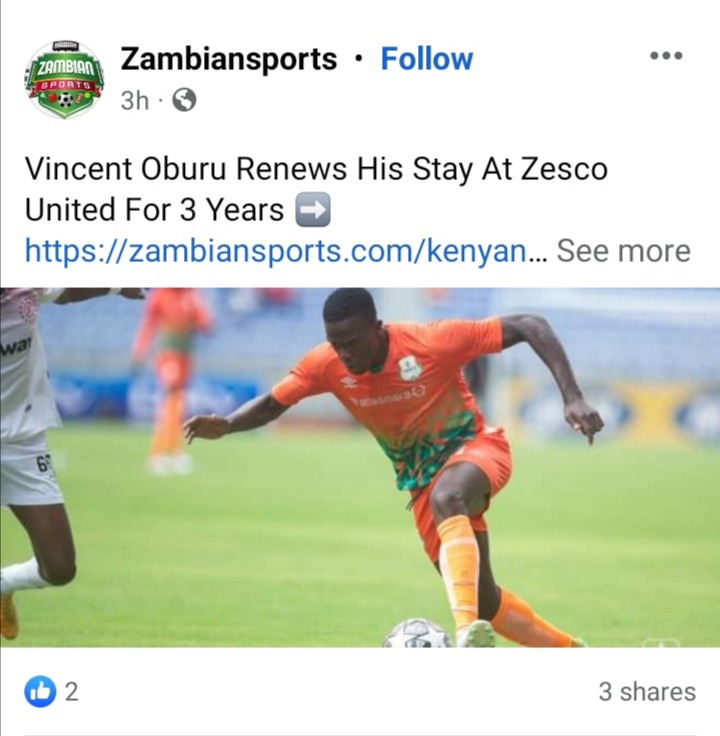Click the soccer ball in the photo
This screenshot has height=736, width=720.
(417, 633)
